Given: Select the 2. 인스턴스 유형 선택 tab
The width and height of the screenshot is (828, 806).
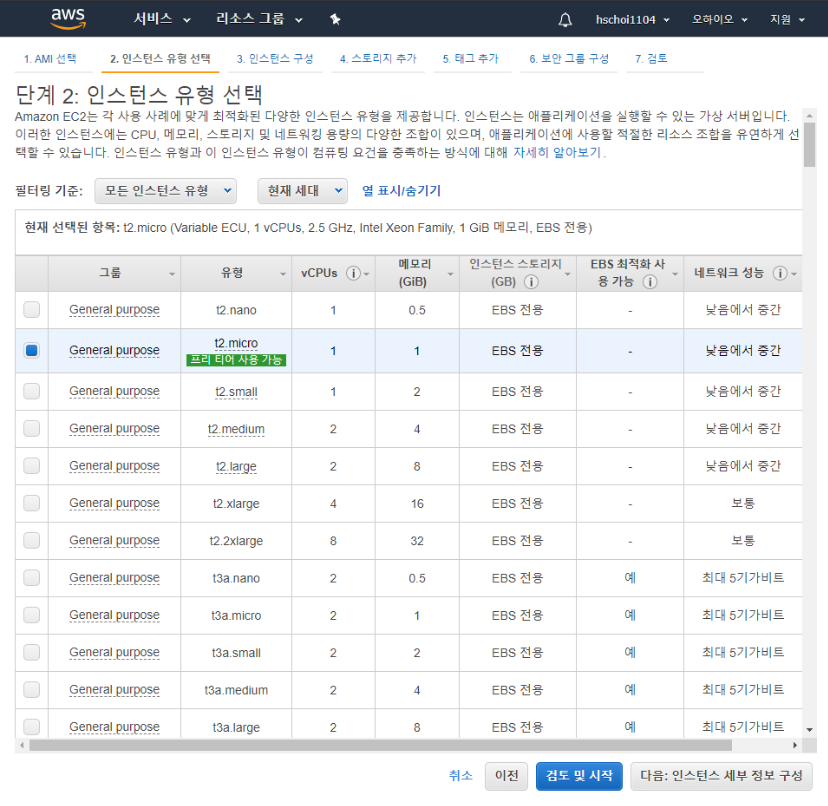Looking at the screenshot, I should [x=160, y=59].
